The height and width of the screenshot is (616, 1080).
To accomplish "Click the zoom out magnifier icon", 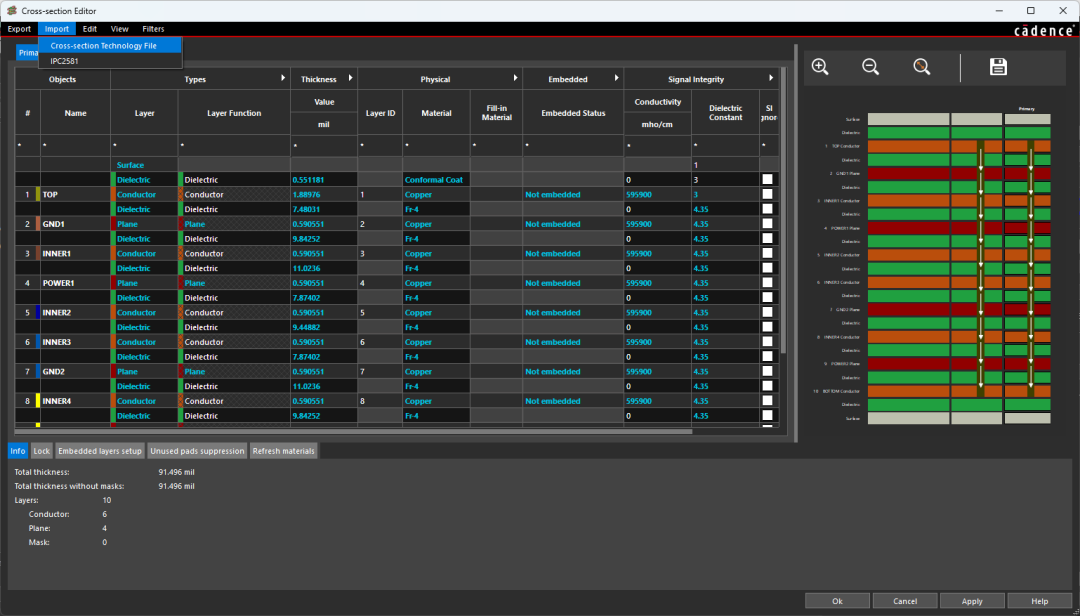I will 870,67.
